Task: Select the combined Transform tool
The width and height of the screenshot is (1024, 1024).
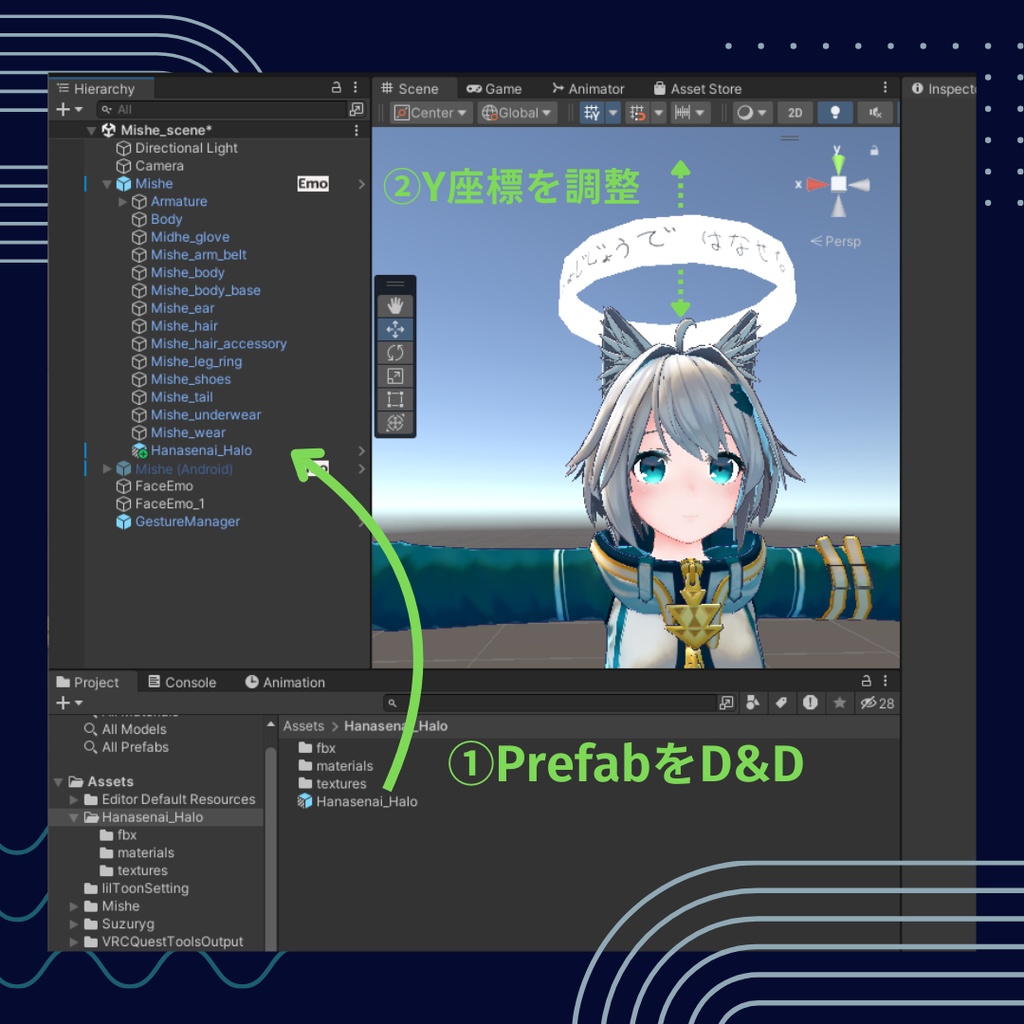Action: (x=395, y=423)
